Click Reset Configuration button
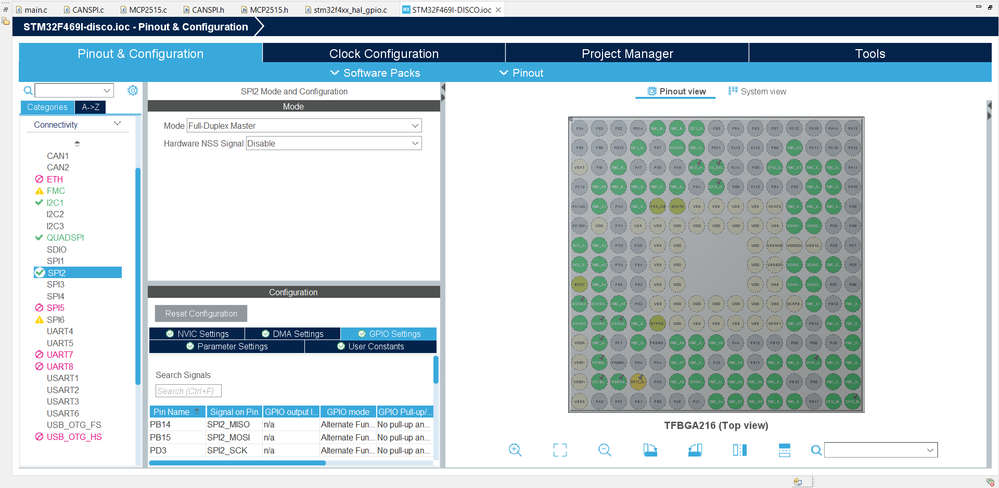The width and height of the screenshot is (999, 488). coord(201,313)
